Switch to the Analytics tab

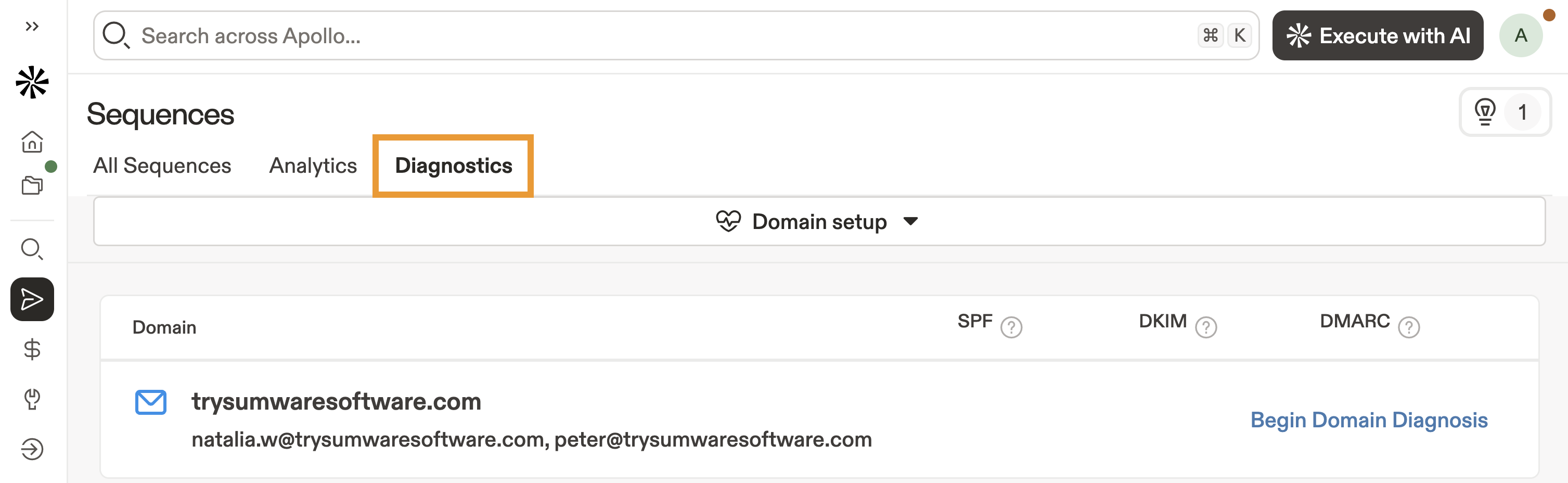[x=313, y=166]
